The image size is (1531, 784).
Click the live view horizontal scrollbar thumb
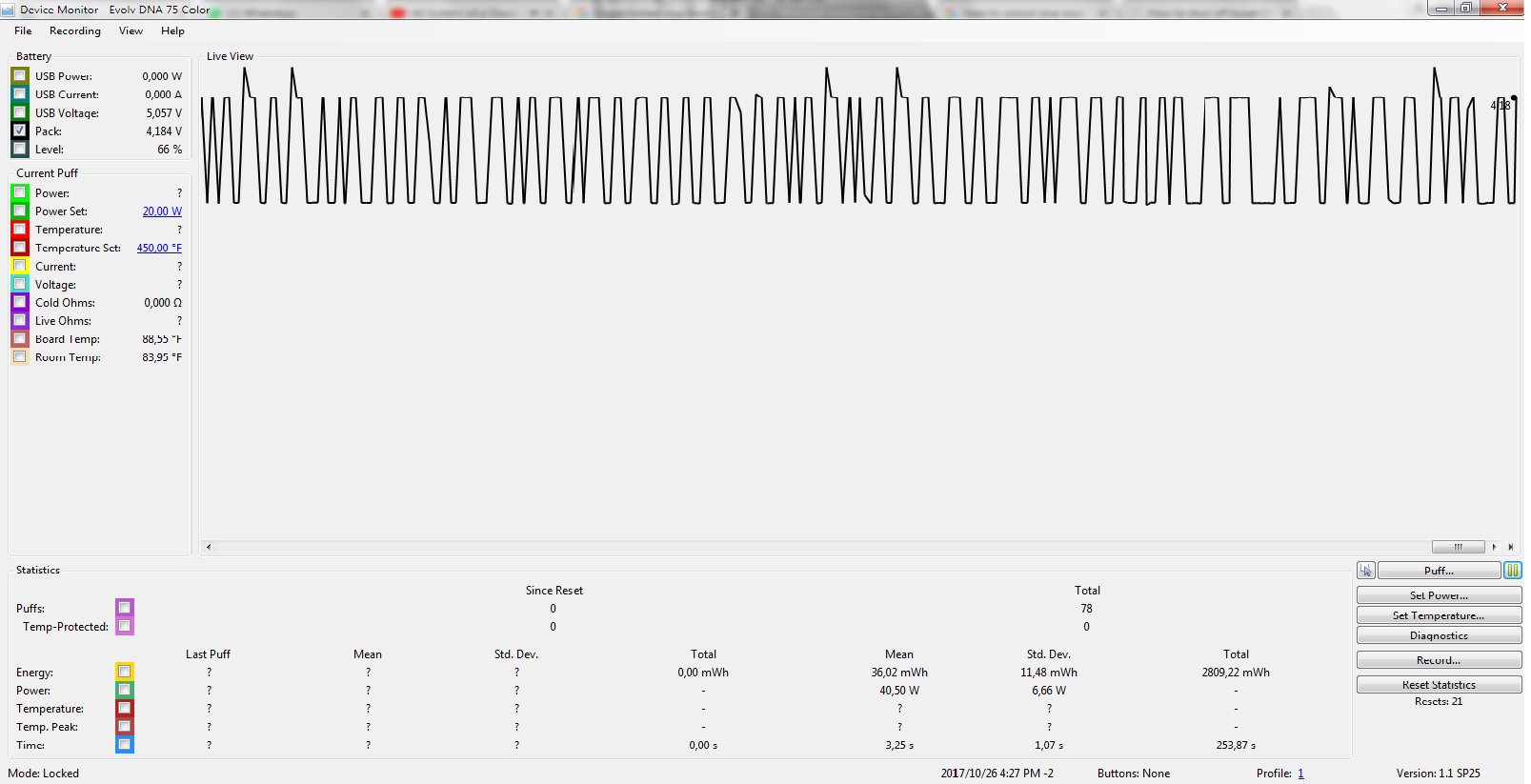coord(1458,547)
